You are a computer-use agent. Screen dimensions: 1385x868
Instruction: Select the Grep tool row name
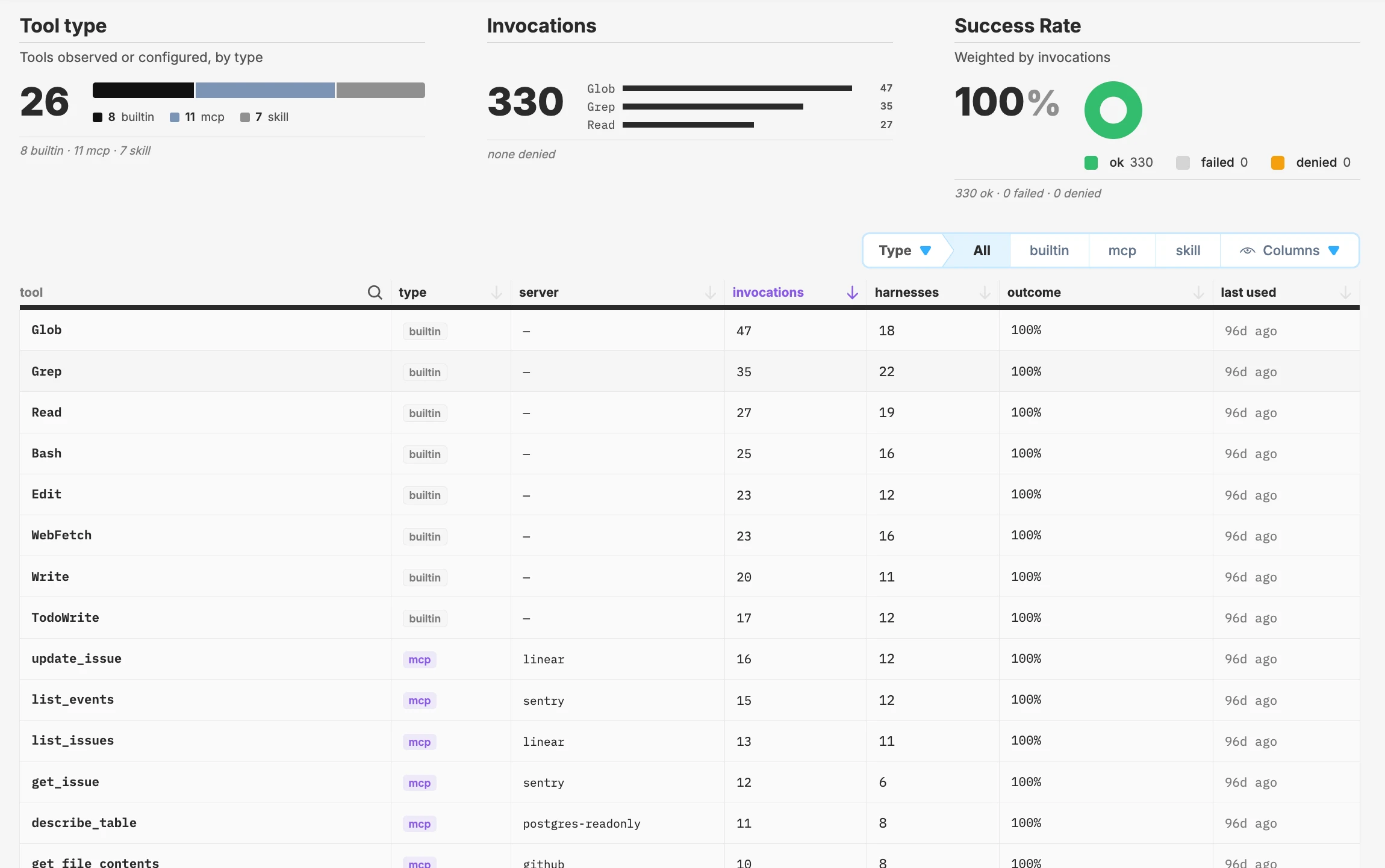[46, 371]
